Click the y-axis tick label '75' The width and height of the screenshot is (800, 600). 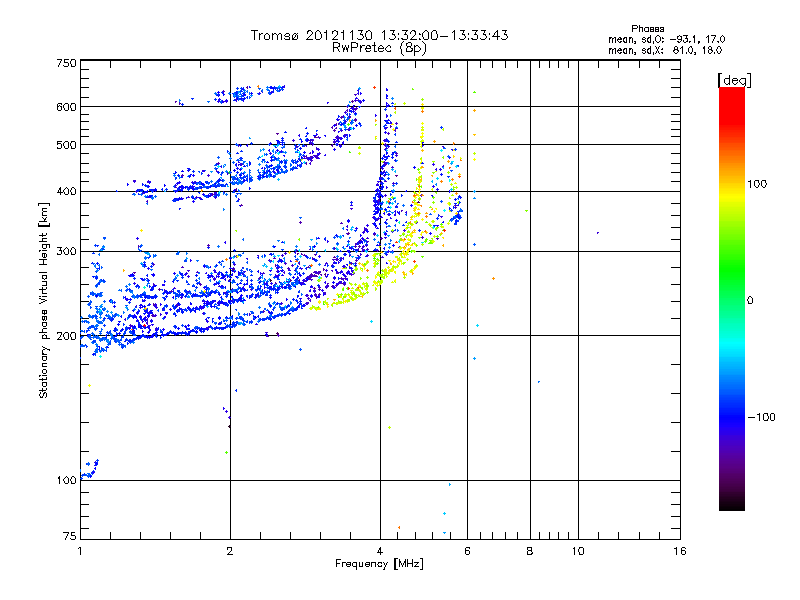(x=70, y=536)
